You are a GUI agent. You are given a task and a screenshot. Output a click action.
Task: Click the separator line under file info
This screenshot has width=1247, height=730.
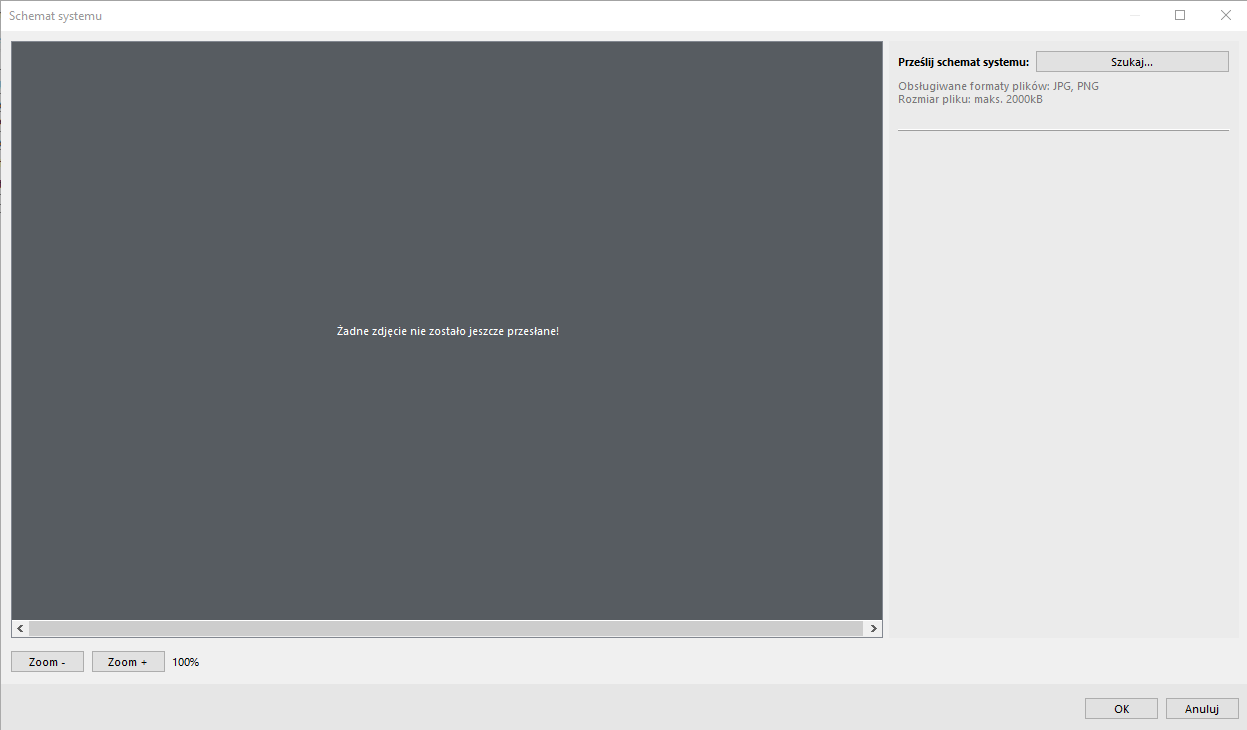[x=1062, y=130]
